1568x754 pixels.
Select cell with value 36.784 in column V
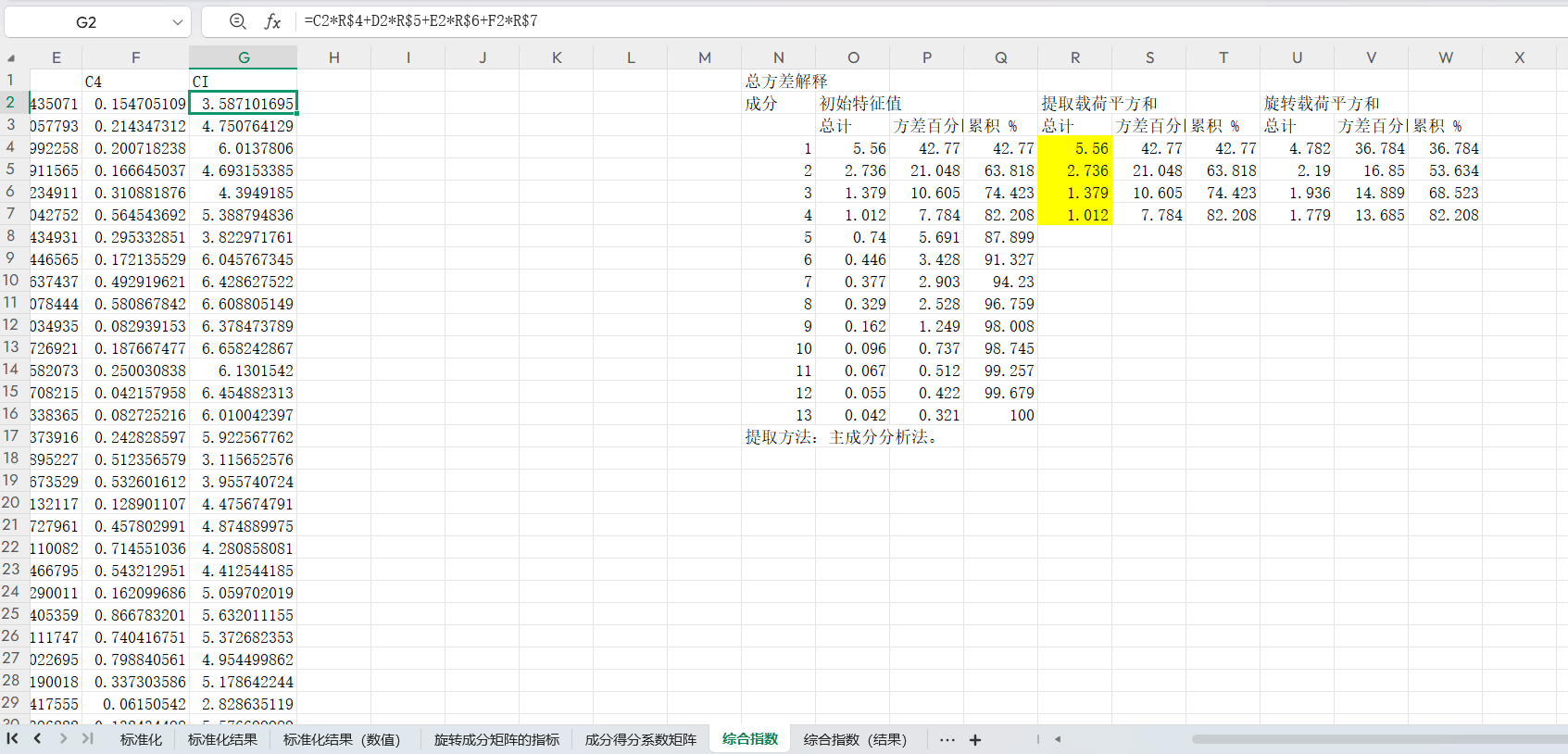(x=1372, y=148)
